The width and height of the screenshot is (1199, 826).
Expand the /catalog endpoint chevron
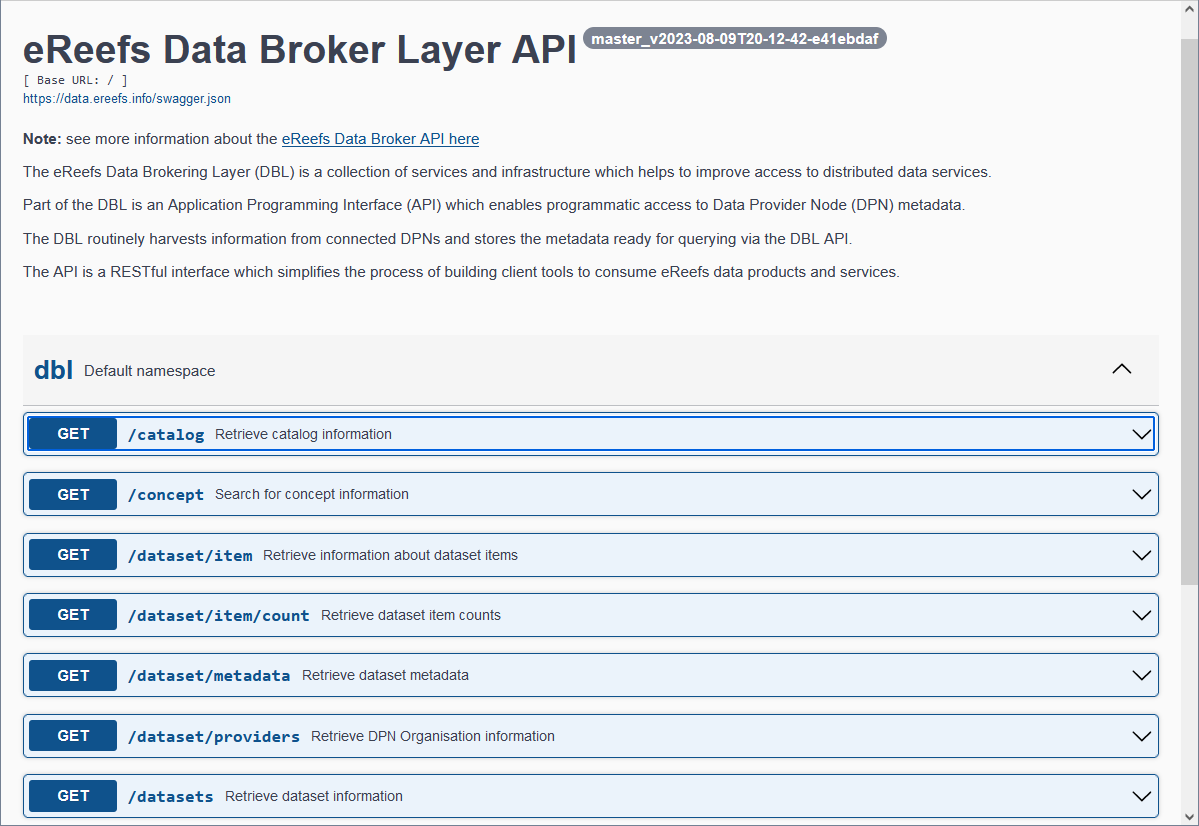pos(1141,434)
